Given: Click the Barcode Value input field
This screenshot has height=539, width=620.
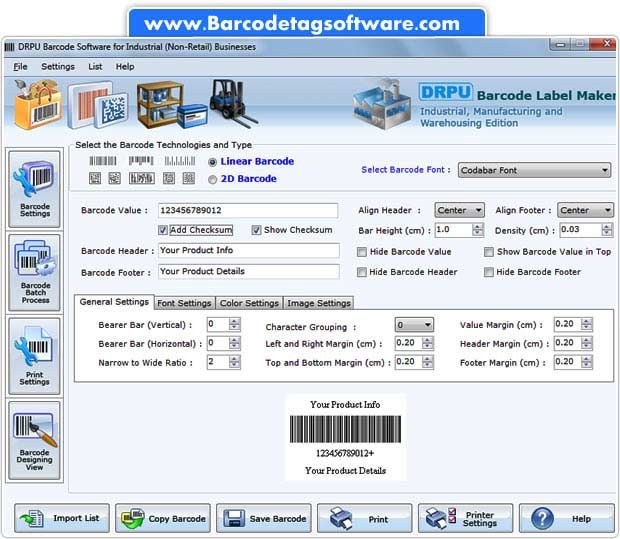Looking at the screenshot, I should 248,210.
